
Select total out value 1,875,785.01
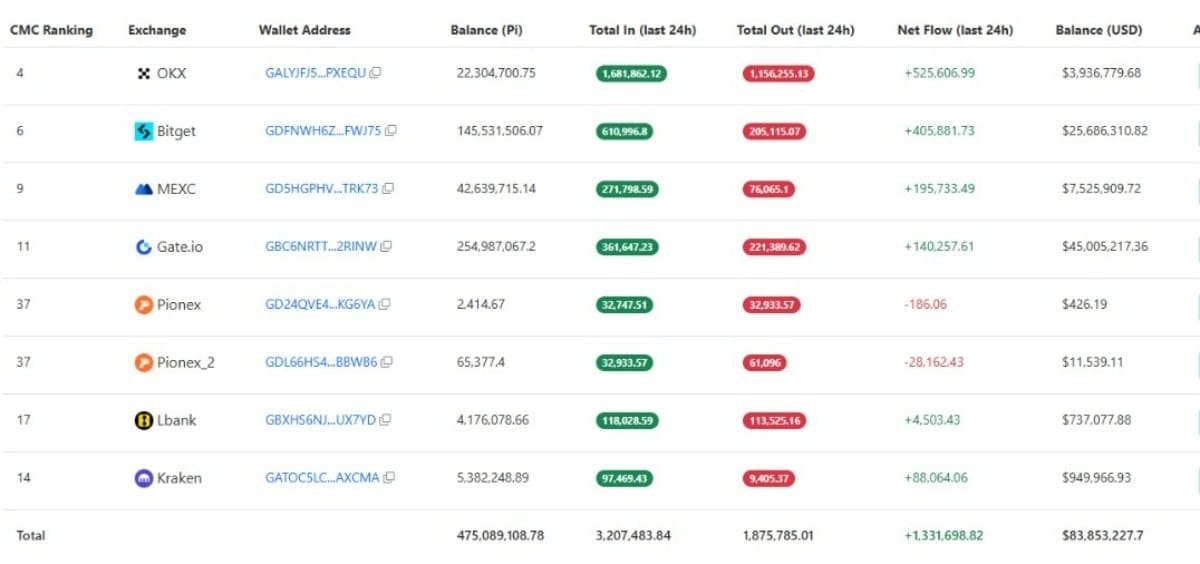778,536
